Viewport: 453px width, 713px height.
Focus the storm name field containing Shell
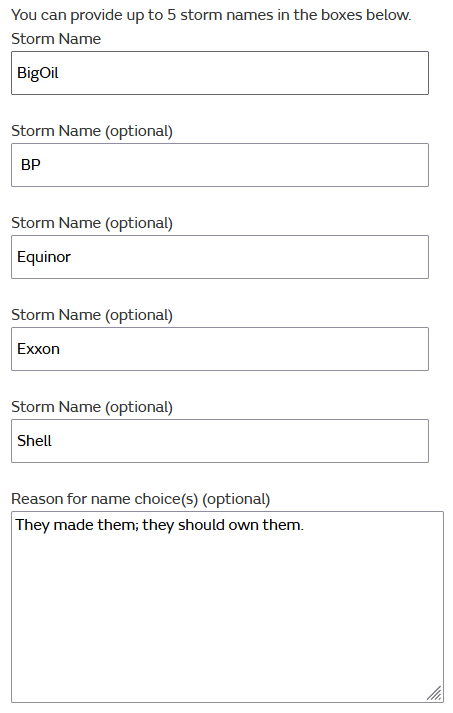pos(220,441)
